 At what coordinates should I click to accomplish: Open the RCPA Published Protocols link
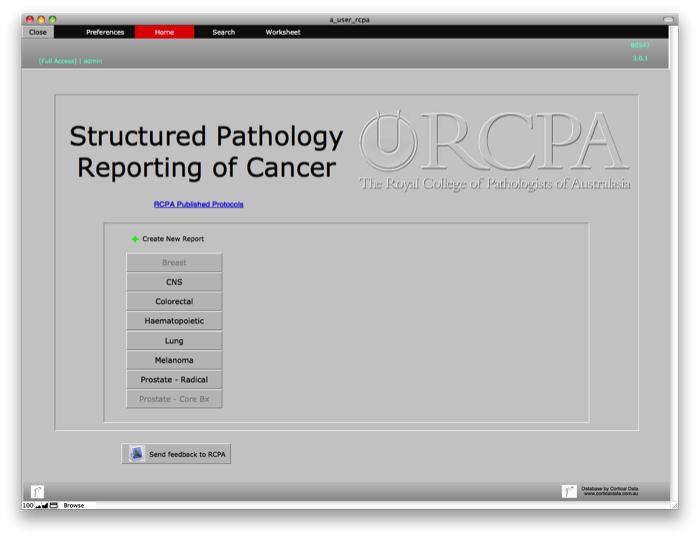199,204
